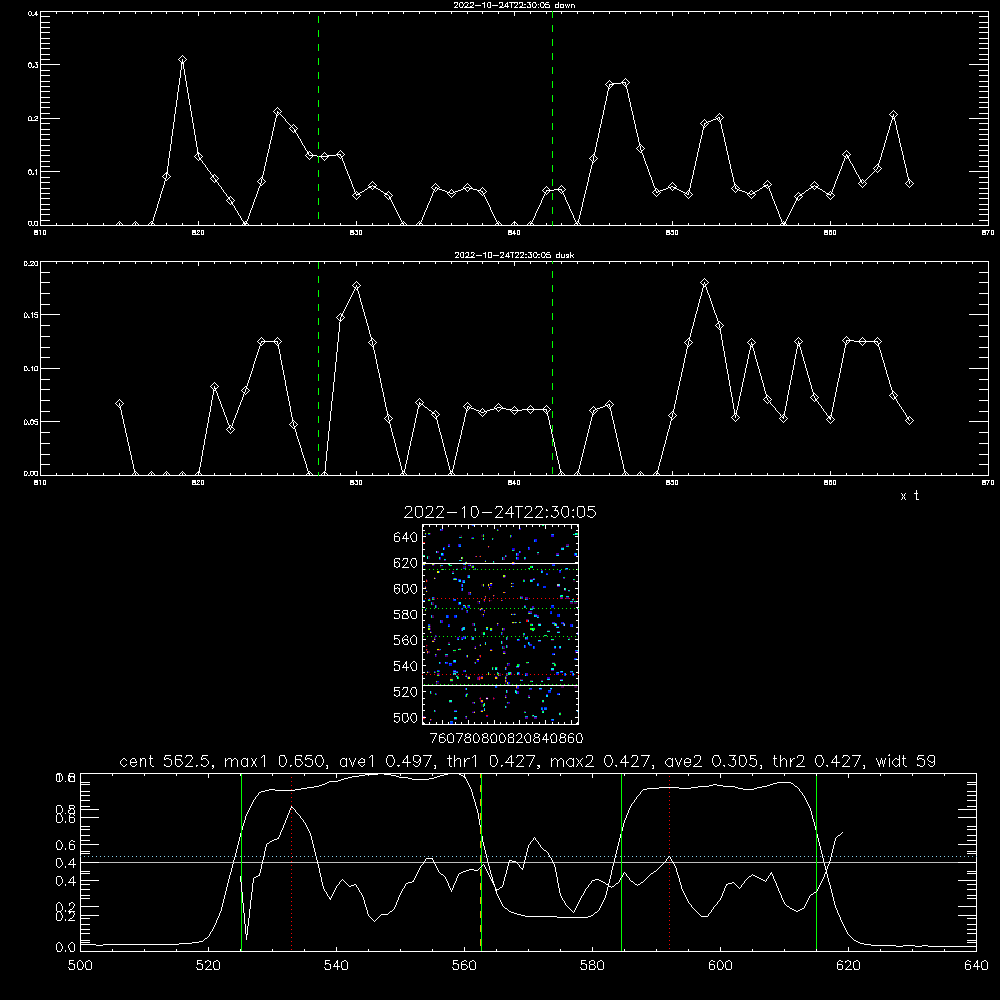
Task: Click the bottom plot x-axis label '640'
Action: [x=976, y=966]
